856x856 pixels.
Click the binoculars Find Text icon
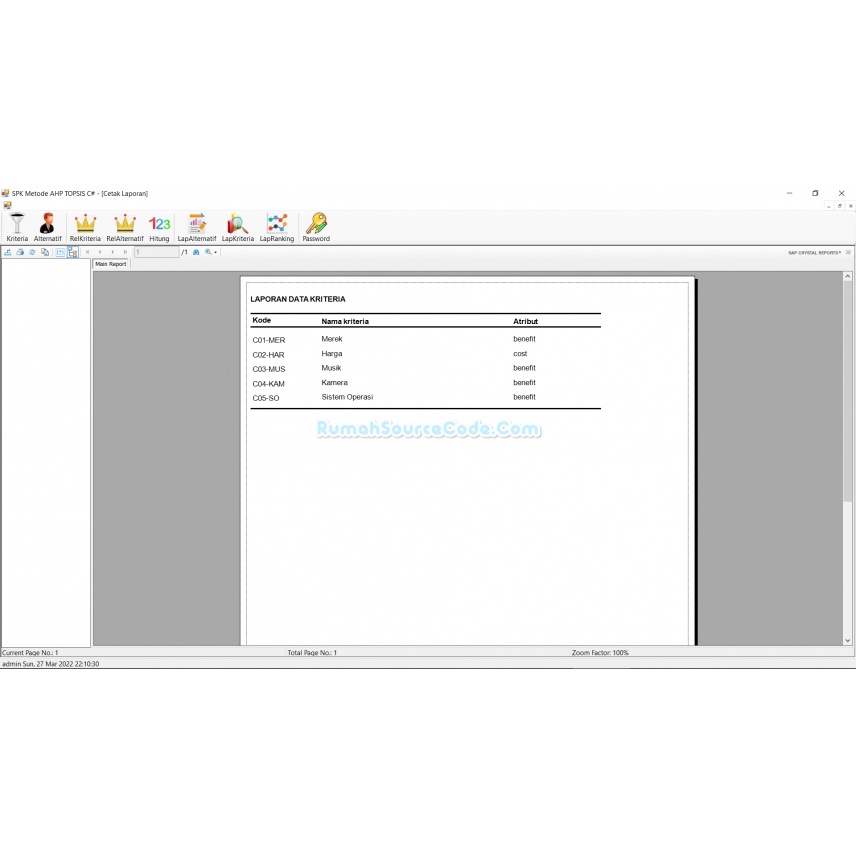[196, 252]
